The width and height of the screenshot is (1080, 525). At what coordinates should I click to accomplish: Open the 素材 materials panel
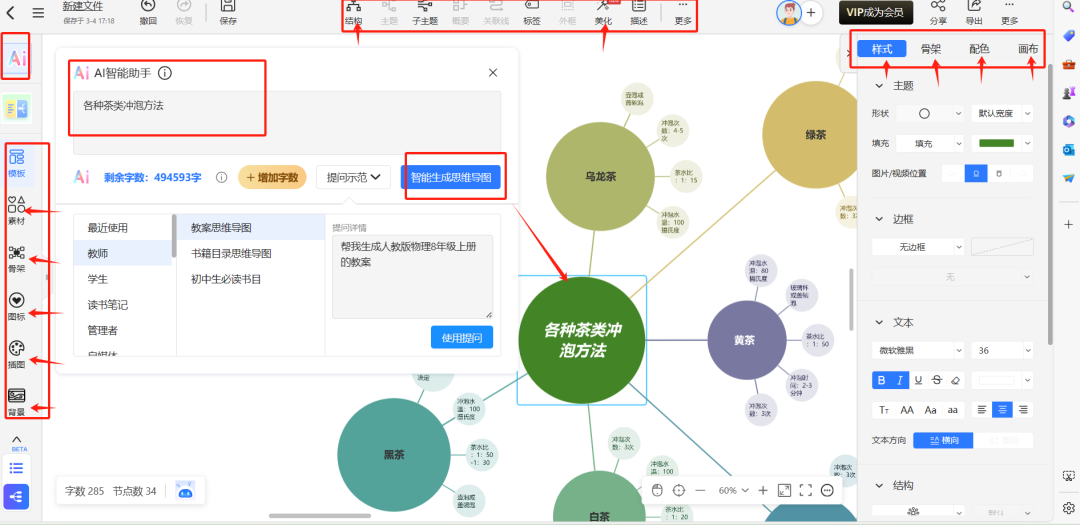point(17,209)
